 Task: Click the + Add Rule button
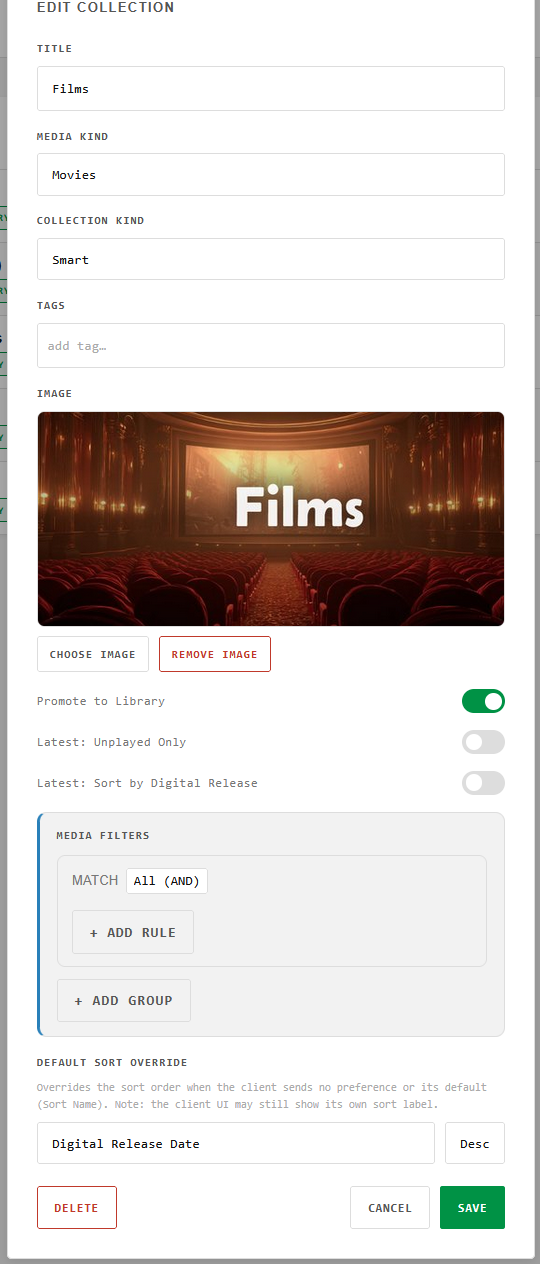click(133, 932)
